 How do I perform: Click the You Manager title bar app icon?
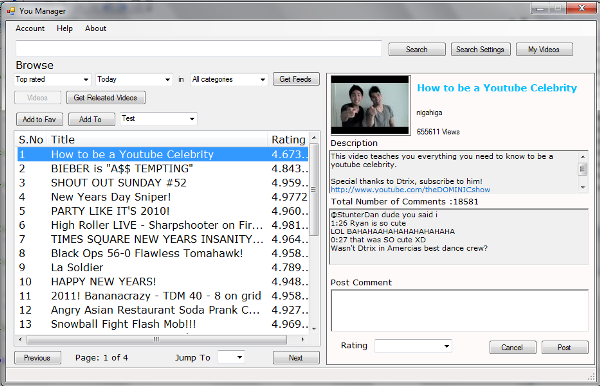(x=11, y=11)
